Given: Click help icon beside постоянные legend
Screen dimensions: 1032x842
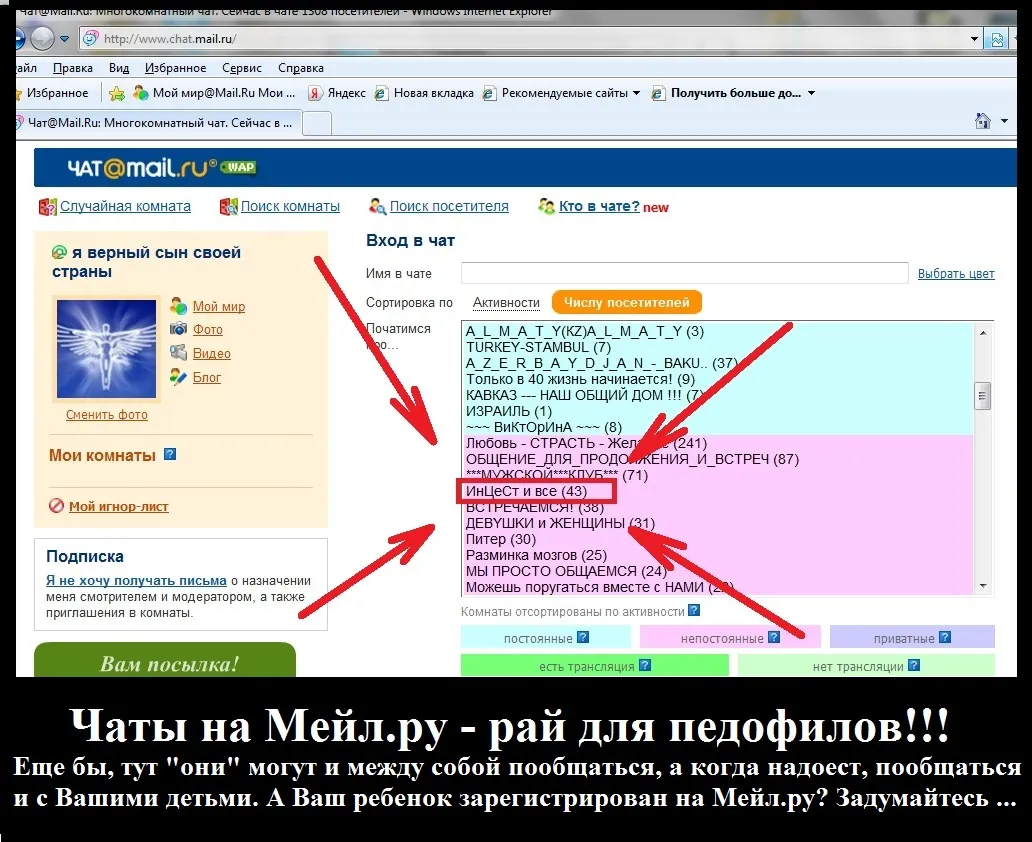Looking at the screenshot, I should click(x=582, y=637).
